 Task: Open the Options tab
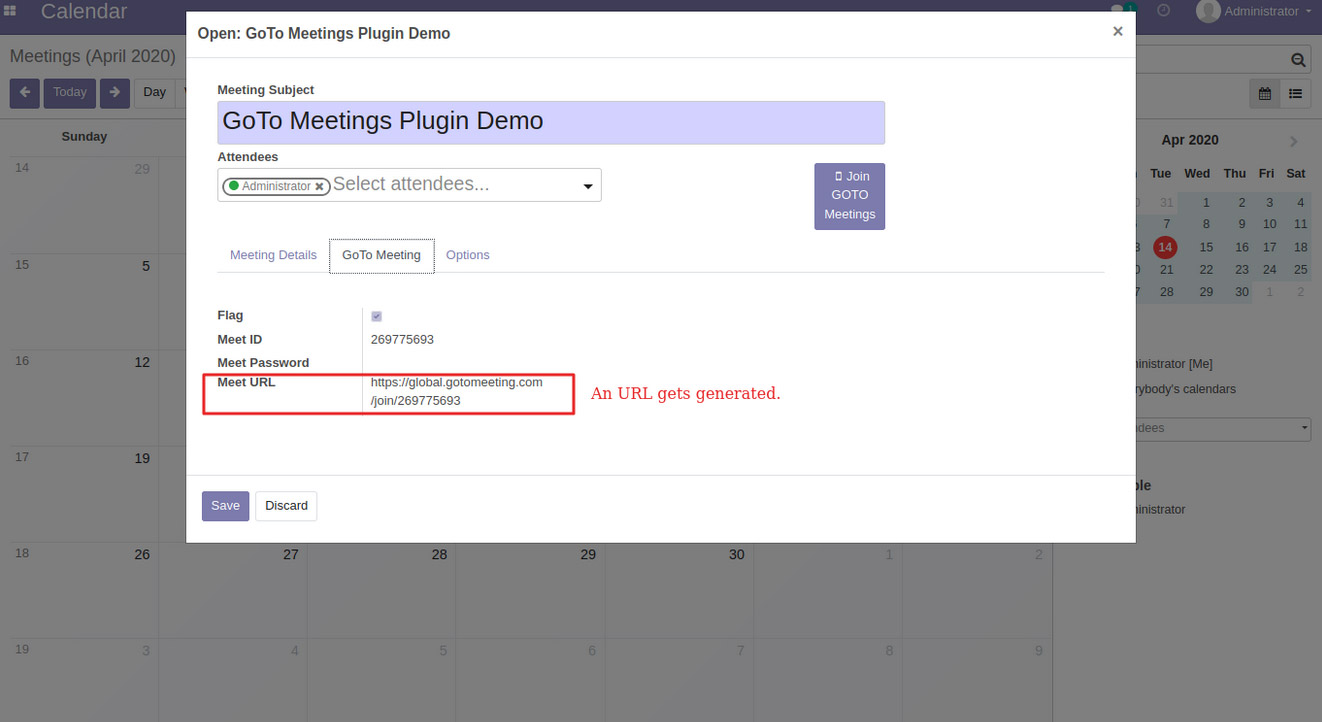[467, 255]
